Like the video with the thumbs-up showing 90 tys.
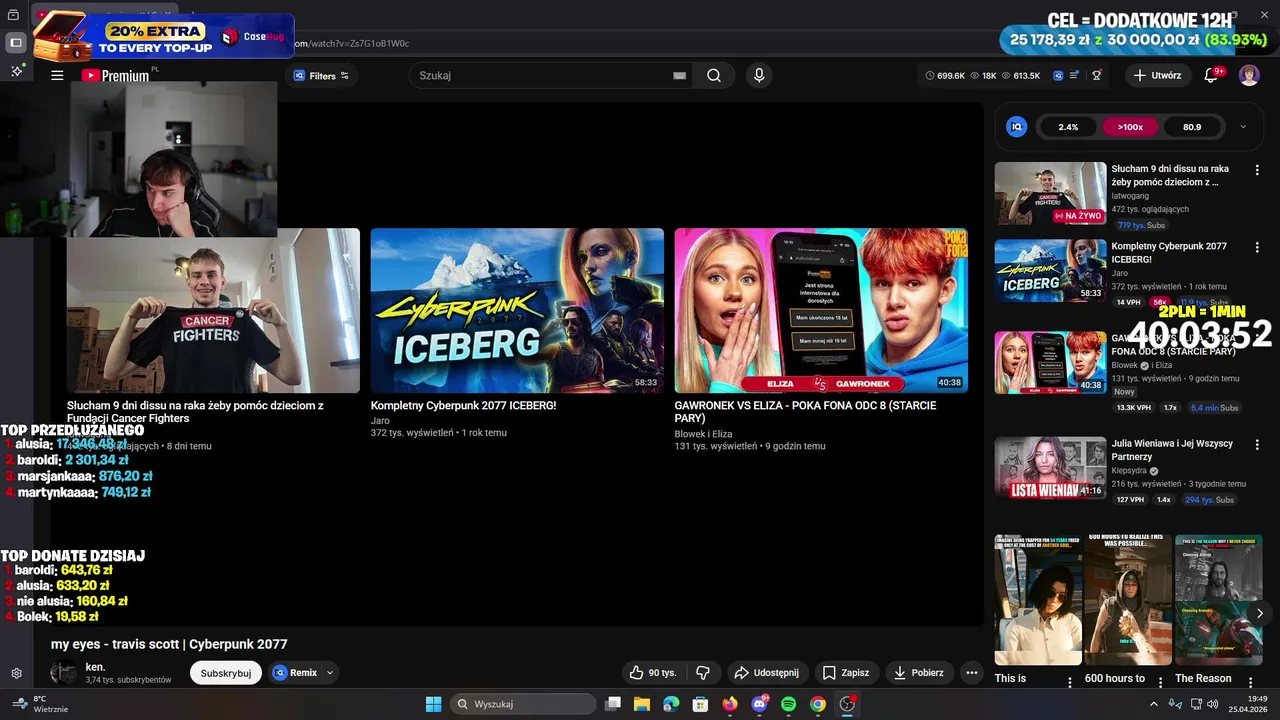1280x720 pixels. [652, 673]
